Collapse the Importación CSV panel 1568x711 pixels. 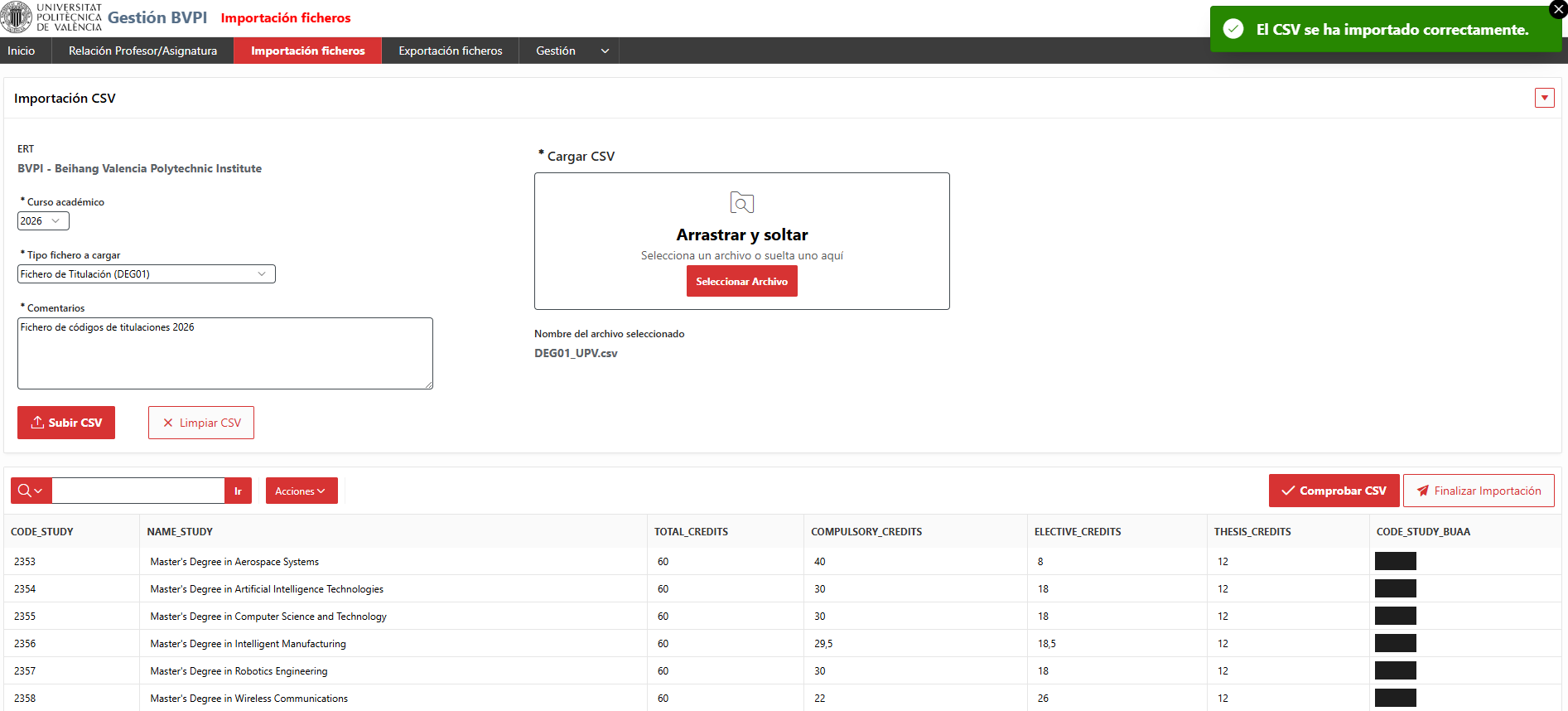[1544, 98]
